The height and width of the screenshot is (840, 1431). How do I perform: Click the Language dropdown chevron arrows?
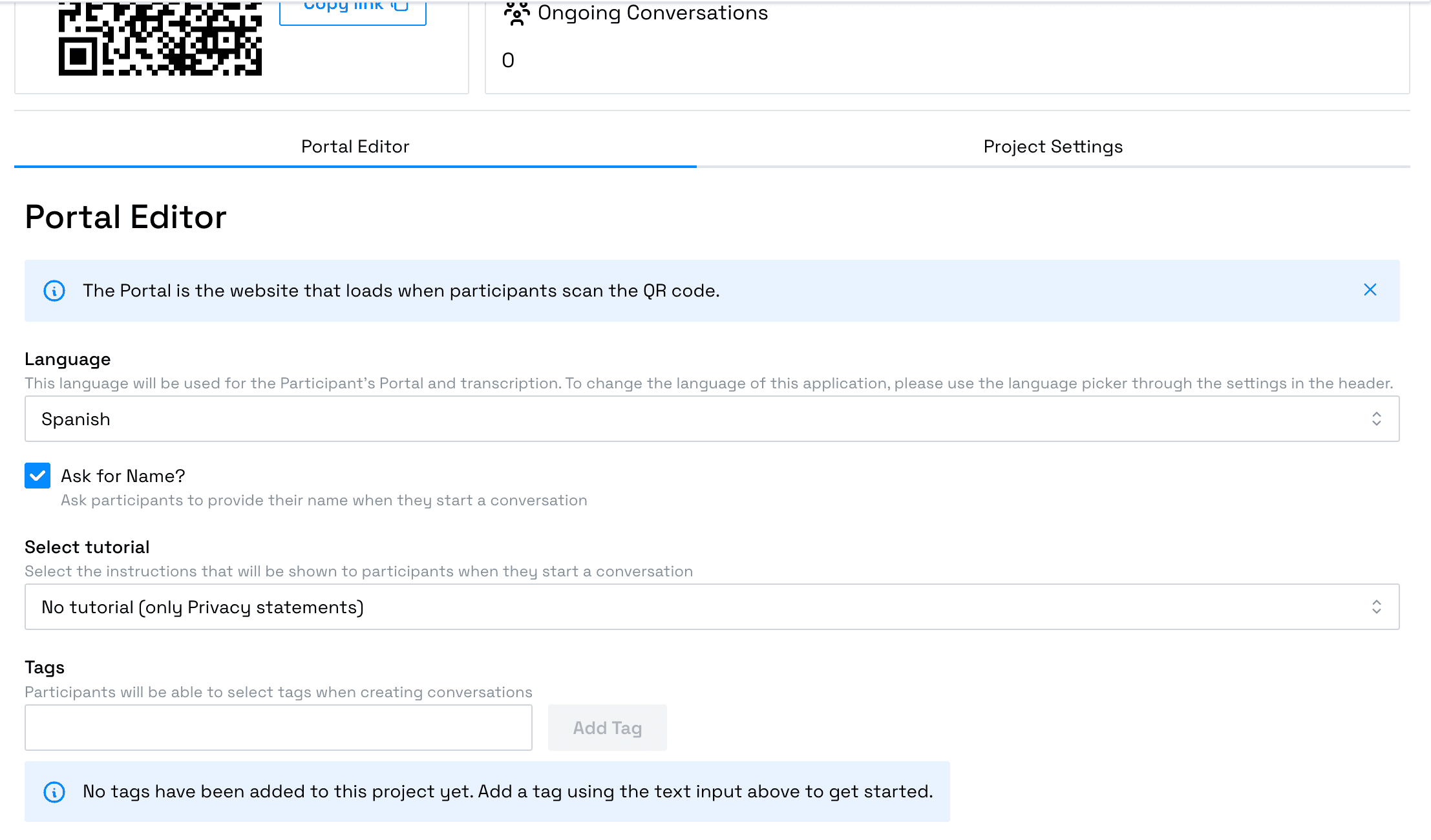coord(1377,419)
